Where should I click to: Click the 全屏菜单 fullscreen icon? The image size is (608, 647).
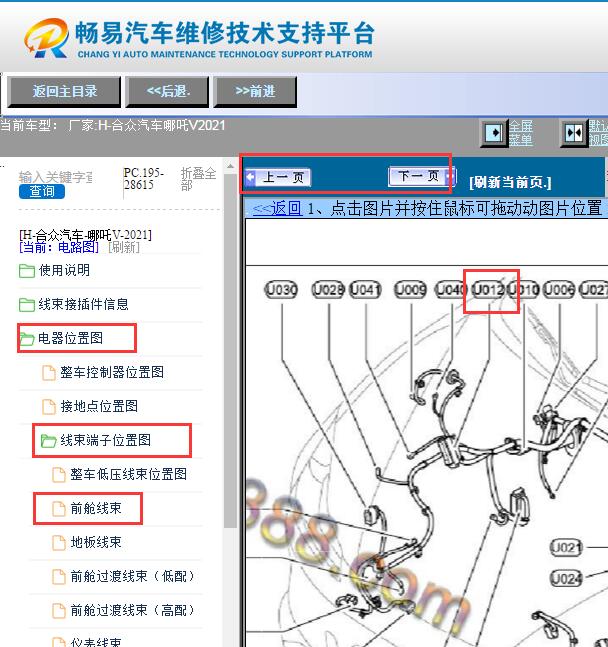pyautogui.click(x=494, y=133)
